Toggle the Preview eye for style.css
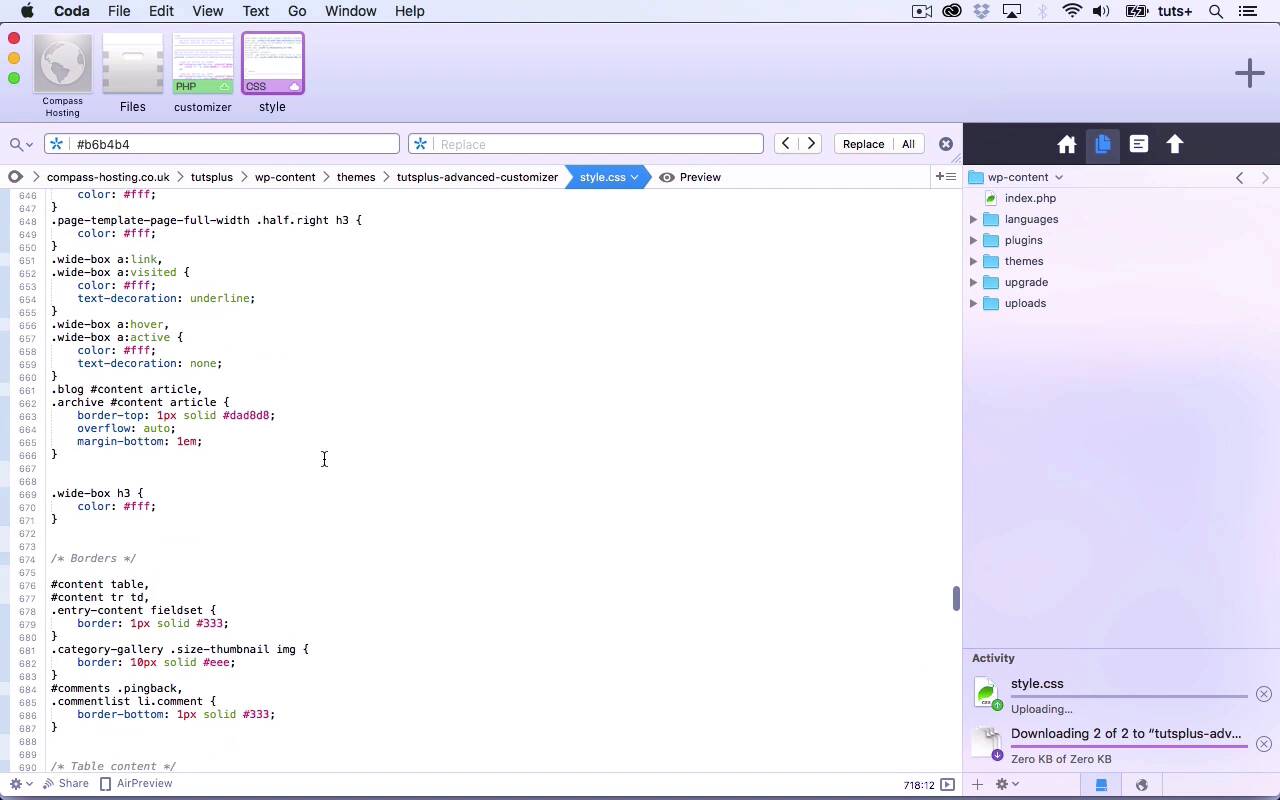 [667, 177]
